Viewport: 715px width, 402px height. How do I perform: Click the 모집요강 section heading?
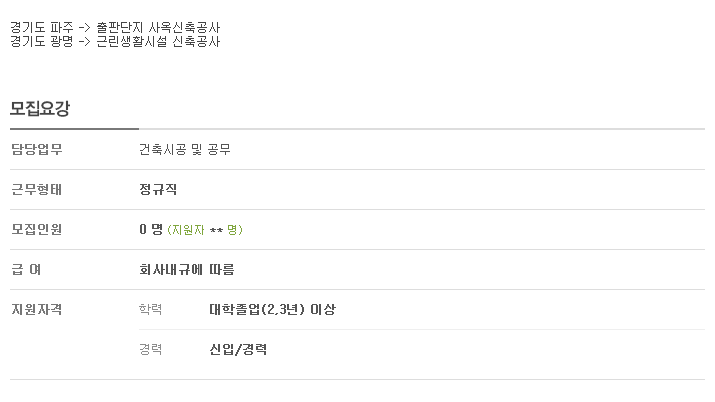(x=40, y=108)
